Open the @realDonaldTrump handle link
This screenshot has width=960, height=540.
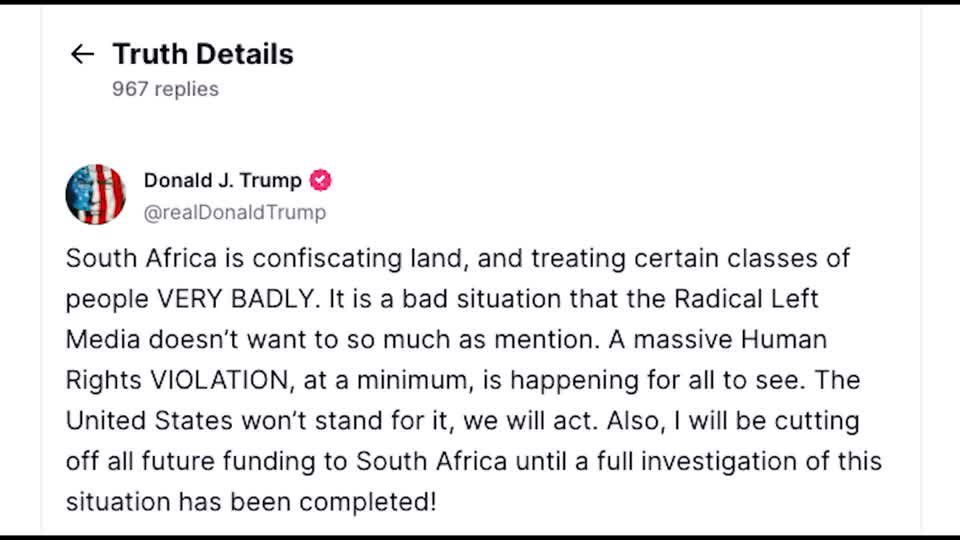click(235, 212)
